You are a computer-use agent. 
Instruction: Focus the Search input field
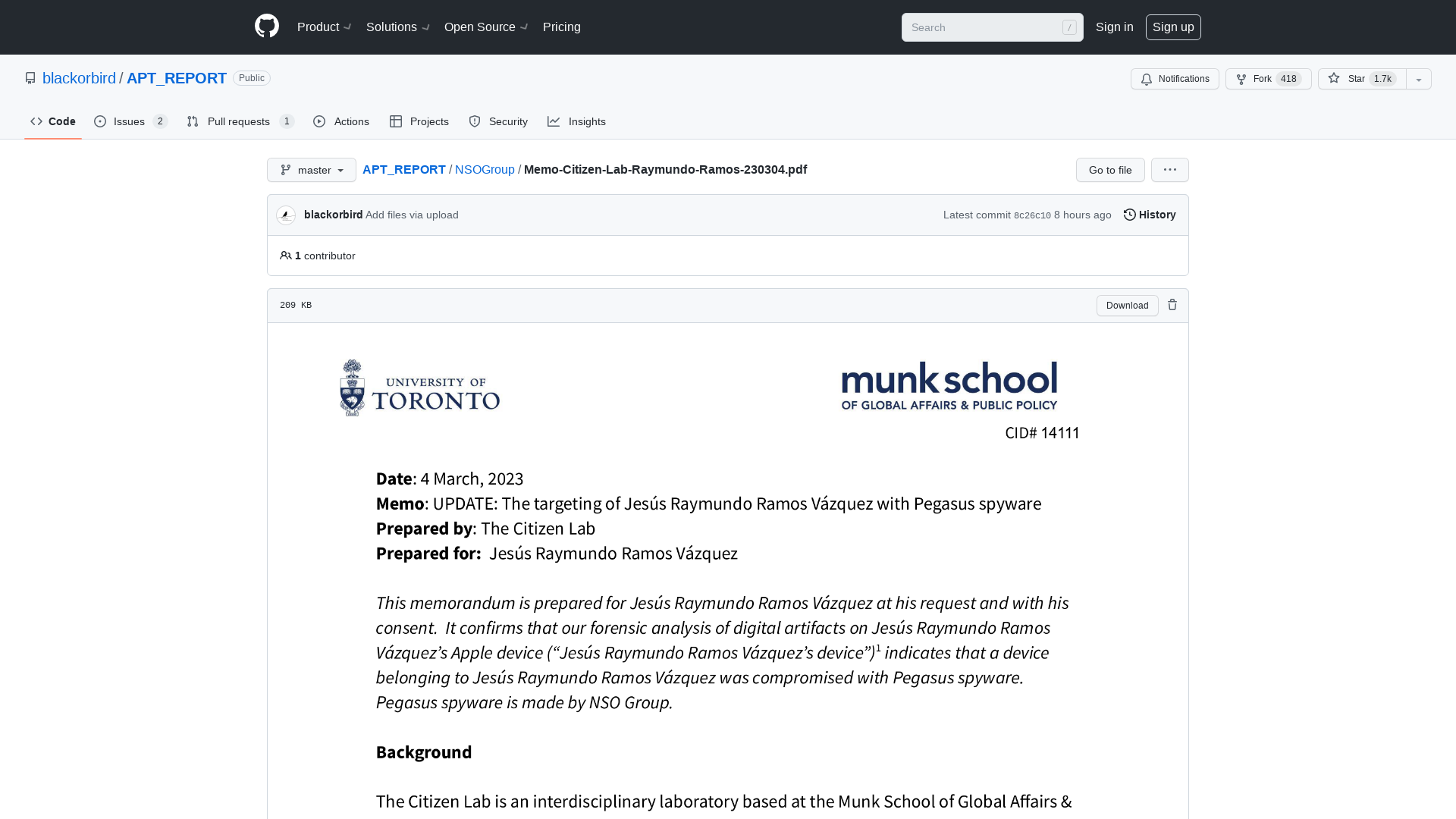click(x=992, y=27)
